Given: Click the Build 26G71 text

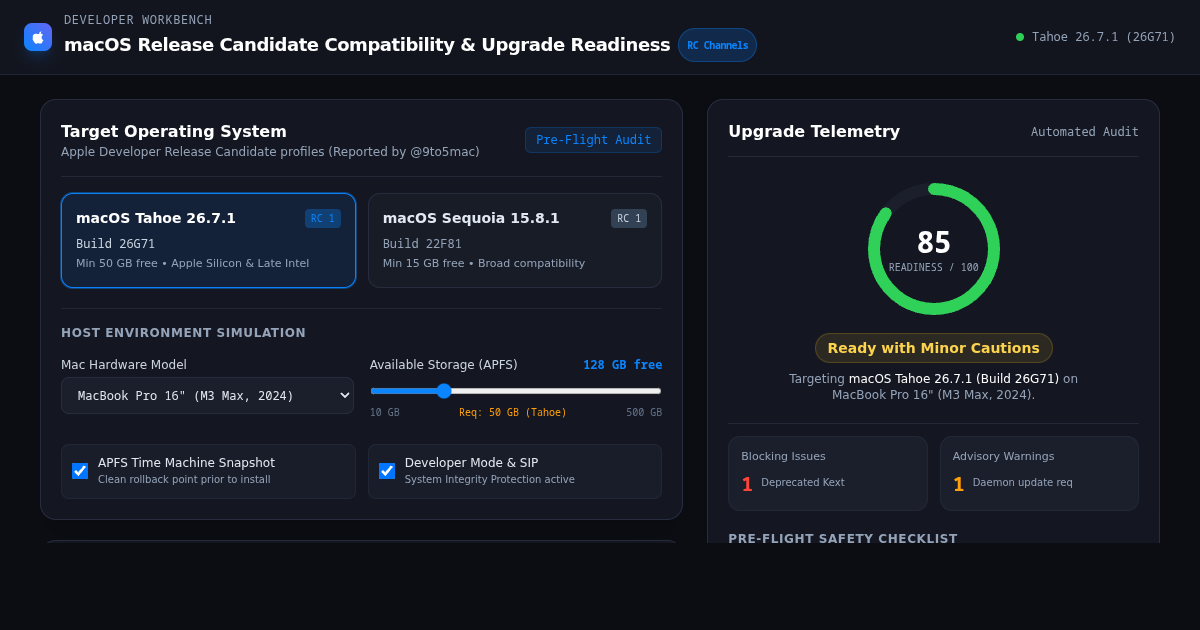Looking at the screenshot, I should 116,244.
